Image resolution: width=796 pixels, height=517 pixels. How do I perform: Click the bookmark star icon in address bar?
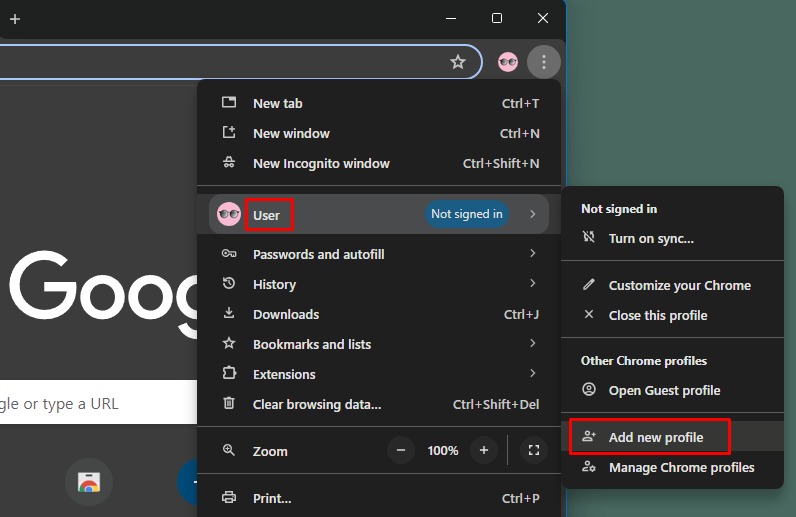tap(458, 62)
